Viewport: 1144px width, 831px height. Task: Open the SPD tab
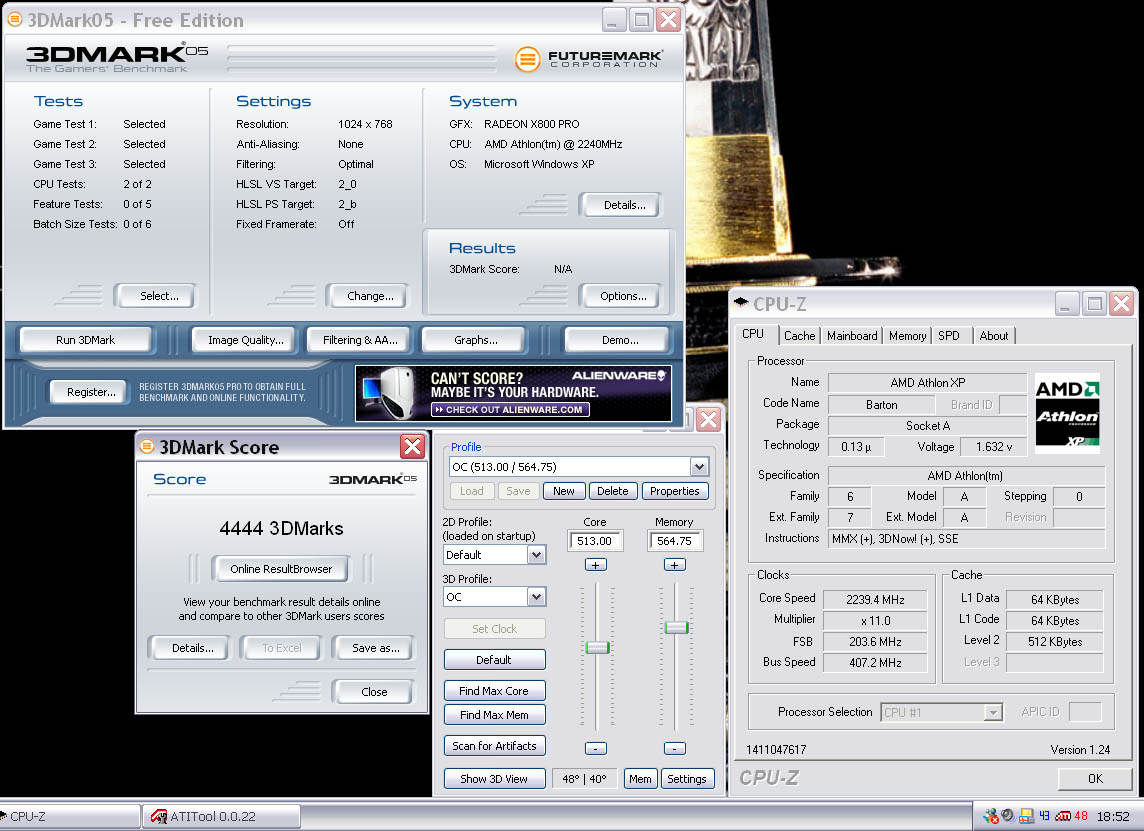tap(948, 336)
